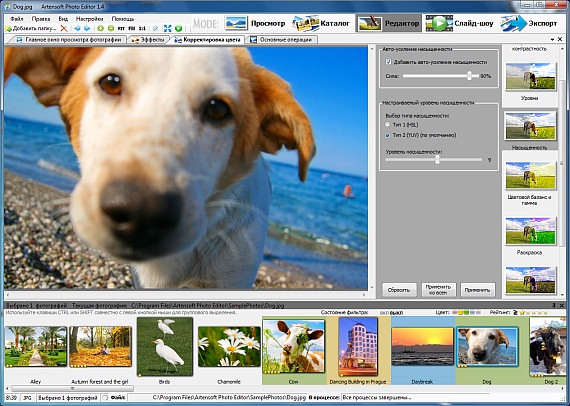Image resolution: width=570 pixels, height=406 pixels.
Task: Open the Настройки menu
Action: pos(89,19)
